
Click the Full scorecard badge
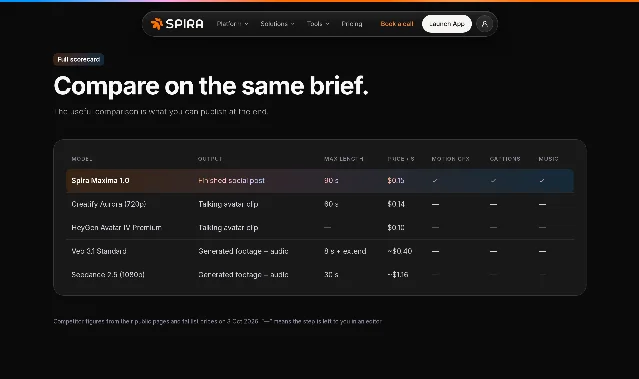tap(79, 59)
